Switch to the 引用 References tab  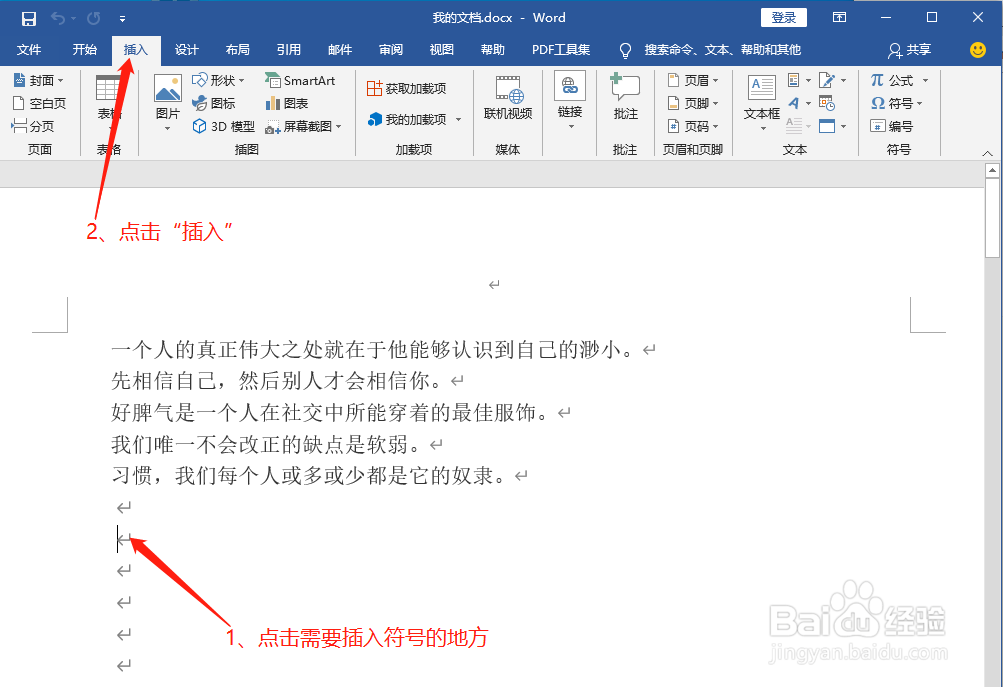point(288,50)
